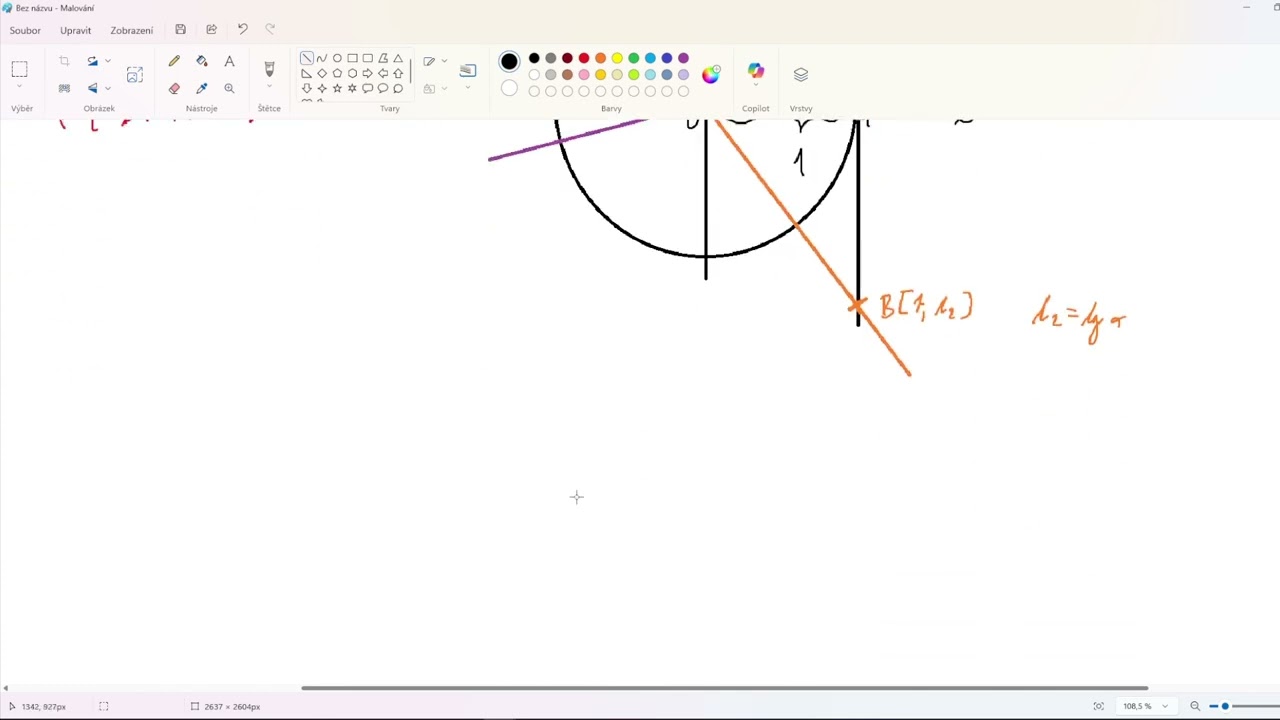Select the Text tool

[229, 61]
